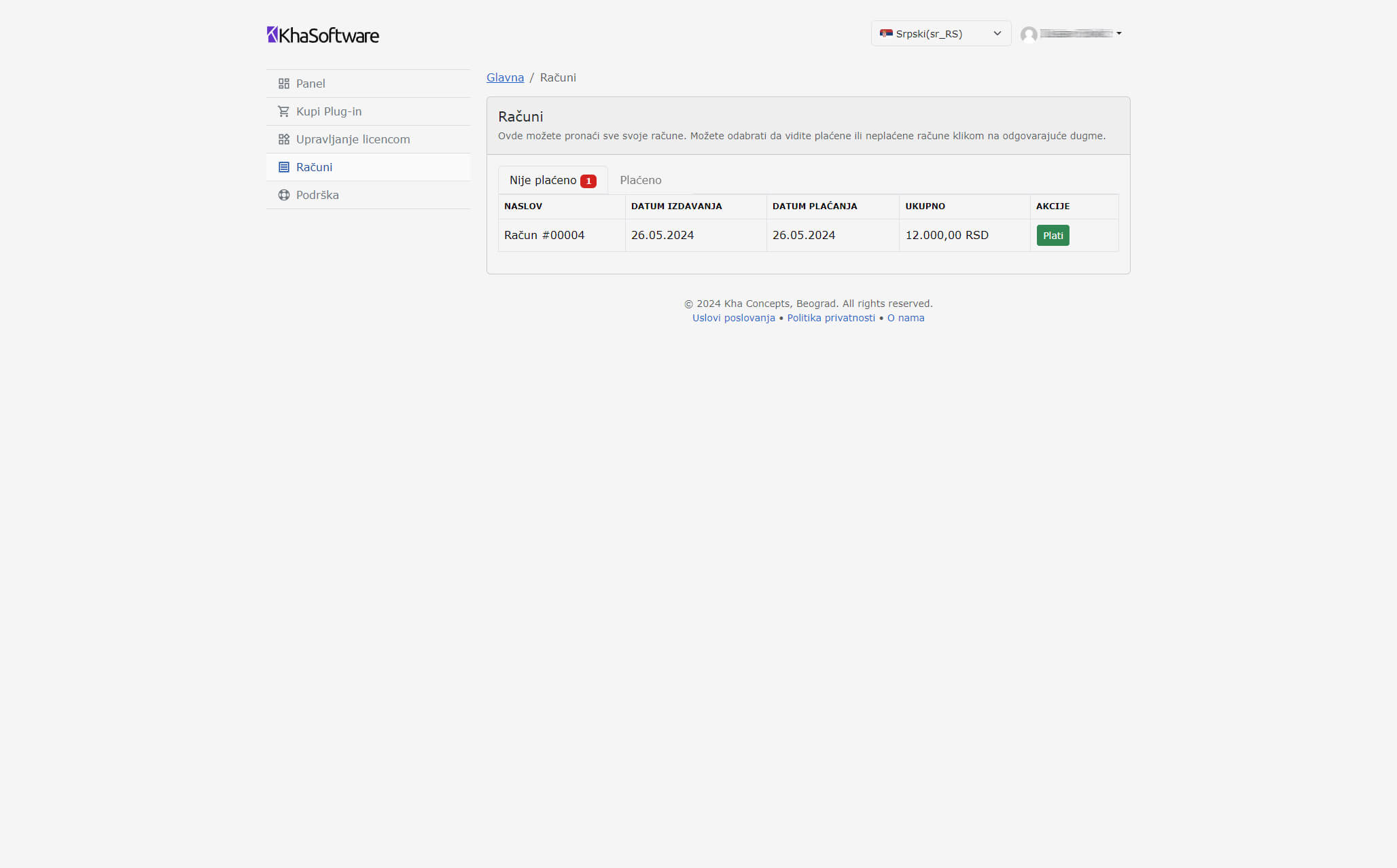Click the Računi invoice list icon

[284, 167]
